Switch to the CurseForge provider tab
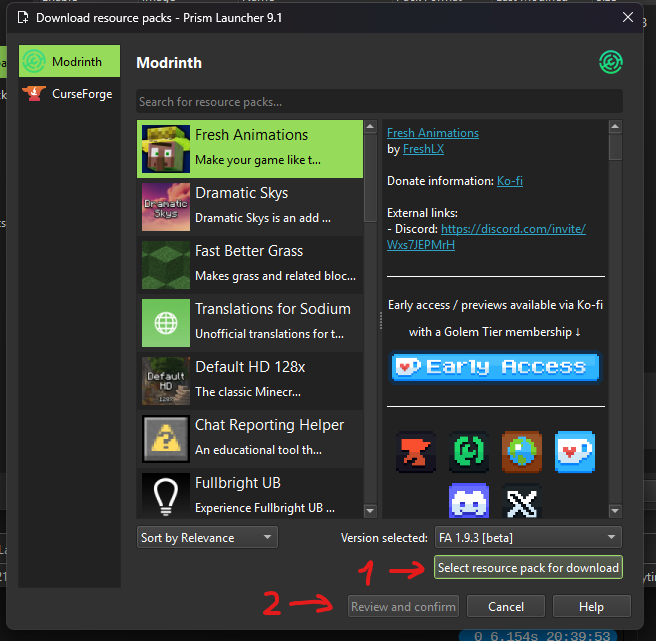Image resolution: width=656 pixels, height=641 pixels. tap(69, 94)
